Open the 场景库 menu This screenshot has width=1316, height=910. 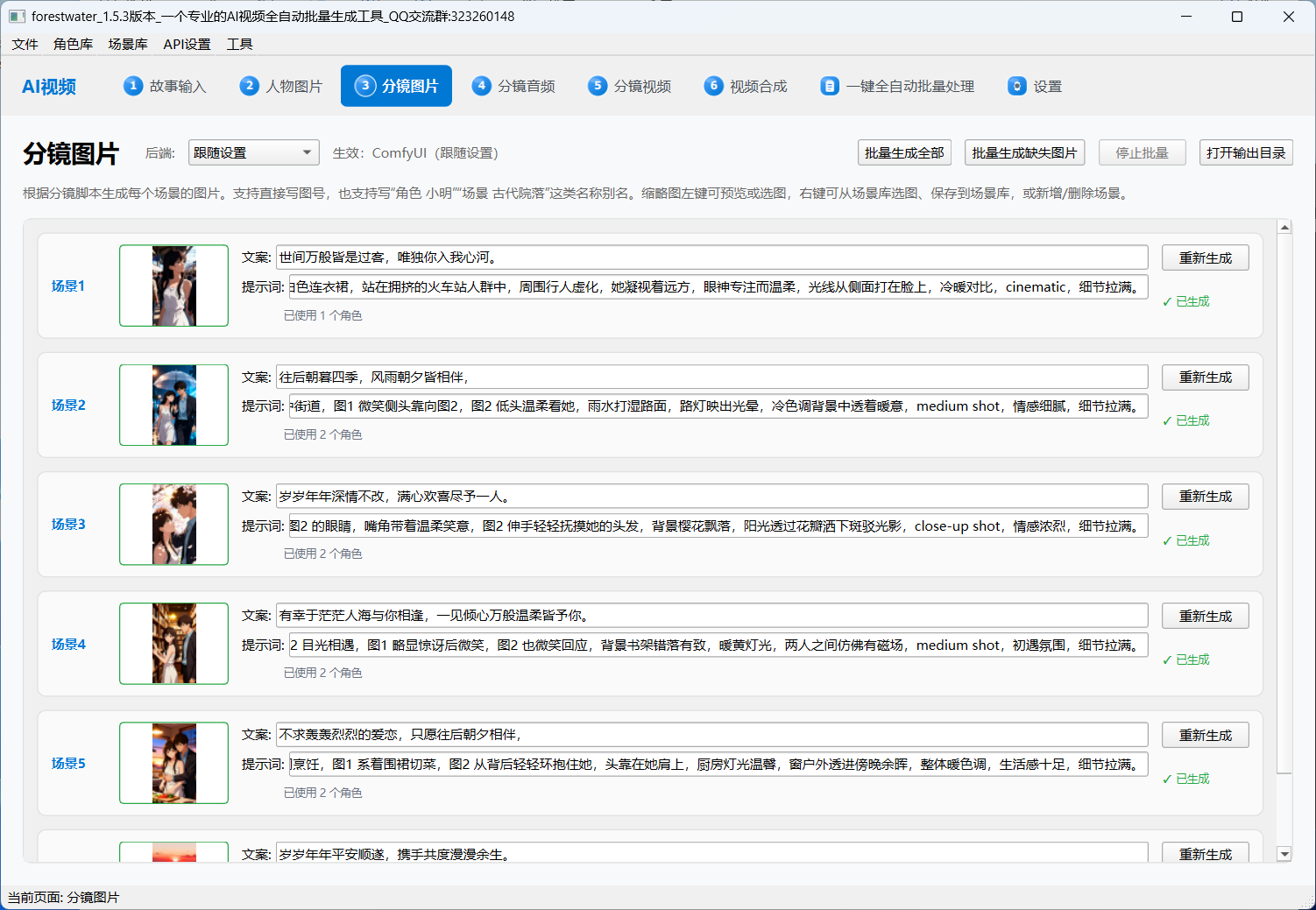(128, 44)
